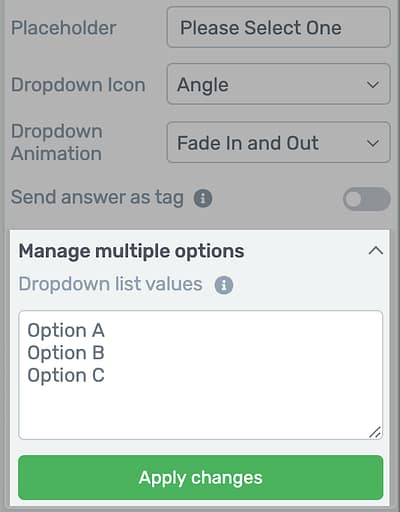
Task: Click the chevron arrow in Dropdown Animation field
Action: tap(373, 143)
